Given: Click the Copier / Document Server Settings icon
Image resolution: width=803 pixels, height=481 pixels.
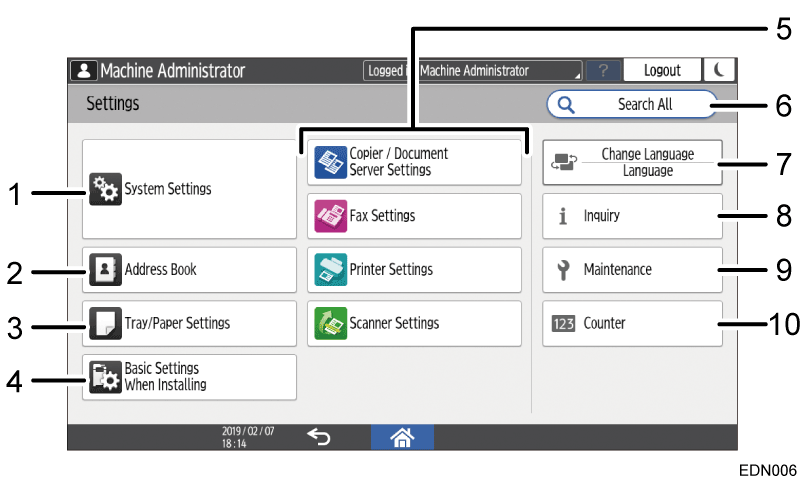Looking at the screenshot, I should click(x=329, y=162).
